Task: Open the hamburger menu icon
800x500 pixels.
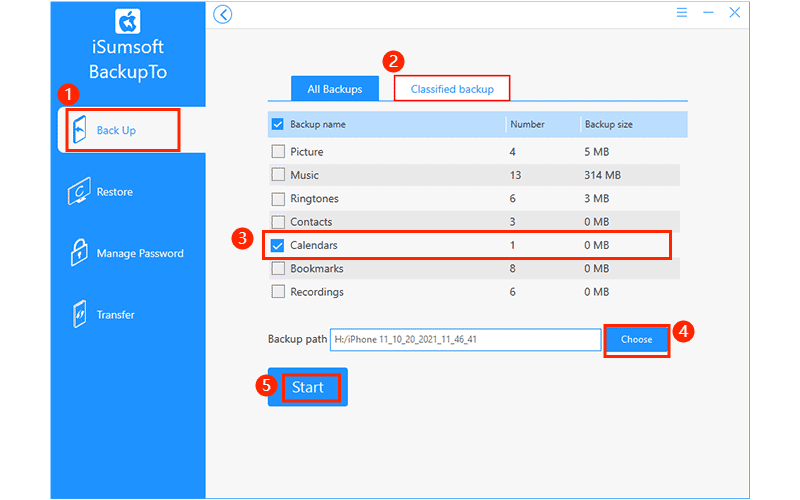Action: 682,12
